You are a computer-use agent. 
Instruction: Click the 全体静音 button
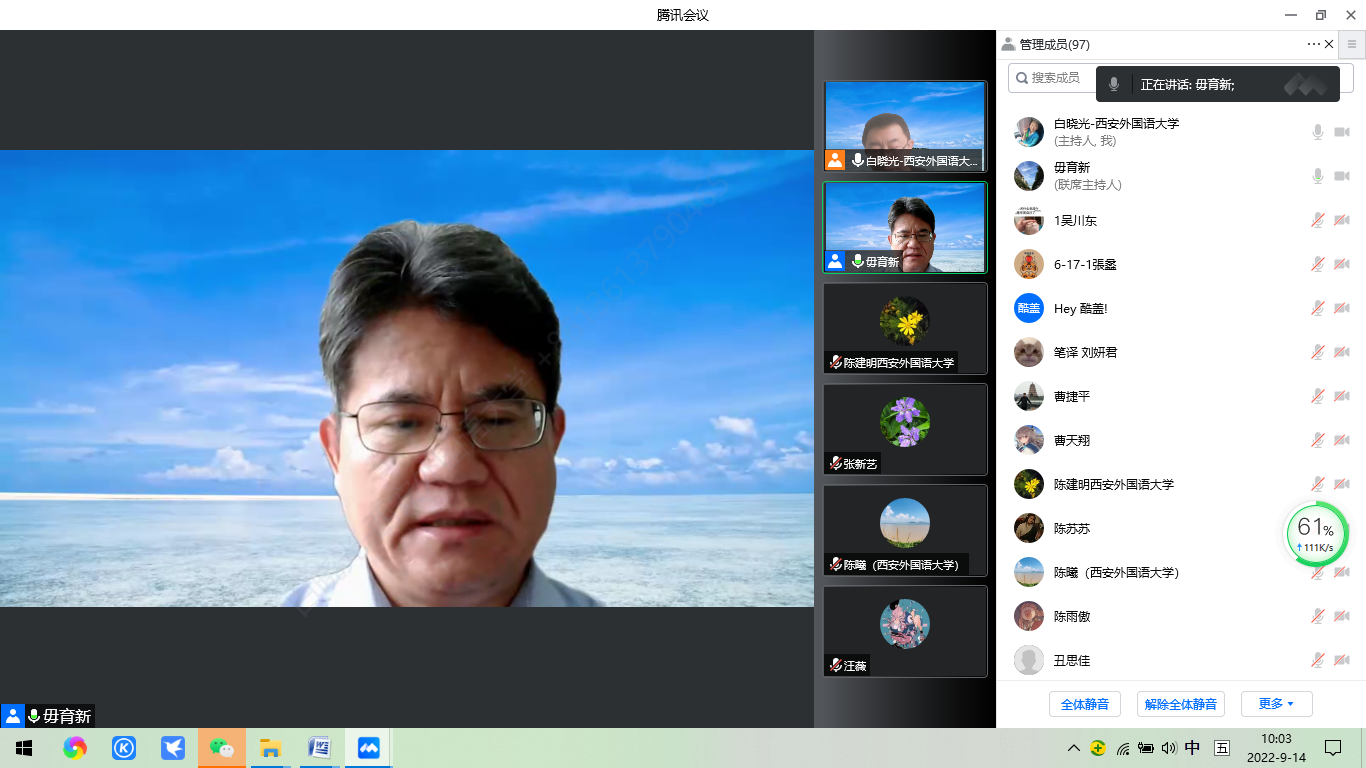click(1085, 704)
